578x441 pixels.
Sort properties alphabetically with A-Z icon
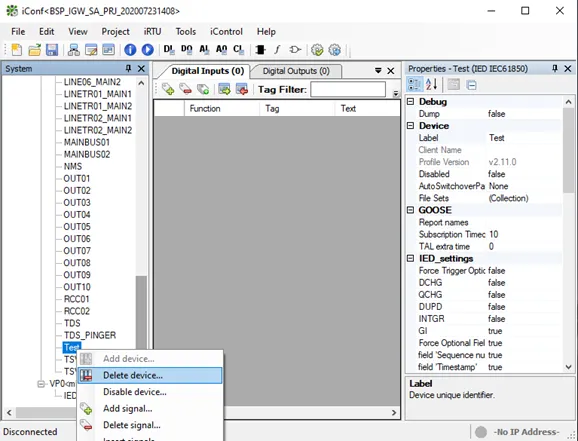point(431,84)
